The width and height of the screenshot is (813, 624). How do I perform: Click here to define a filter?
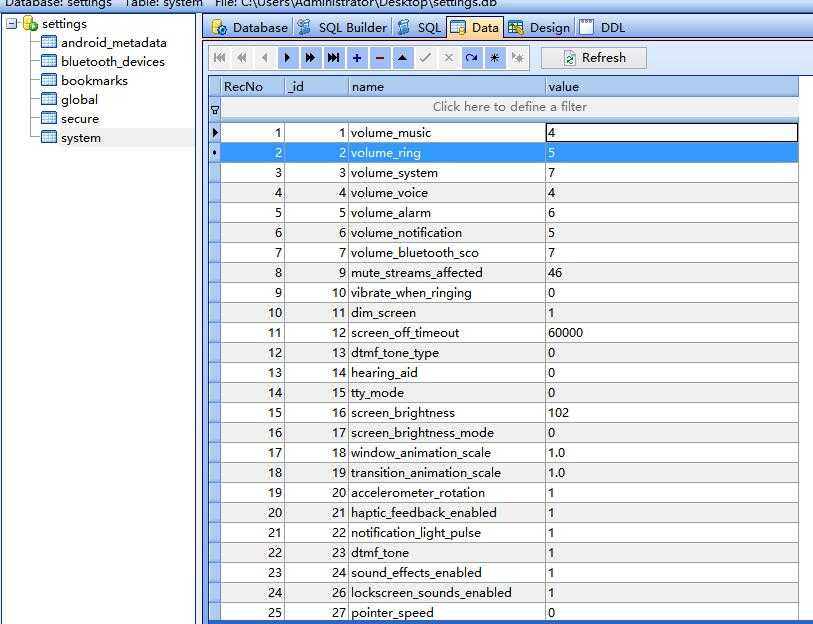tap(510, 107)
